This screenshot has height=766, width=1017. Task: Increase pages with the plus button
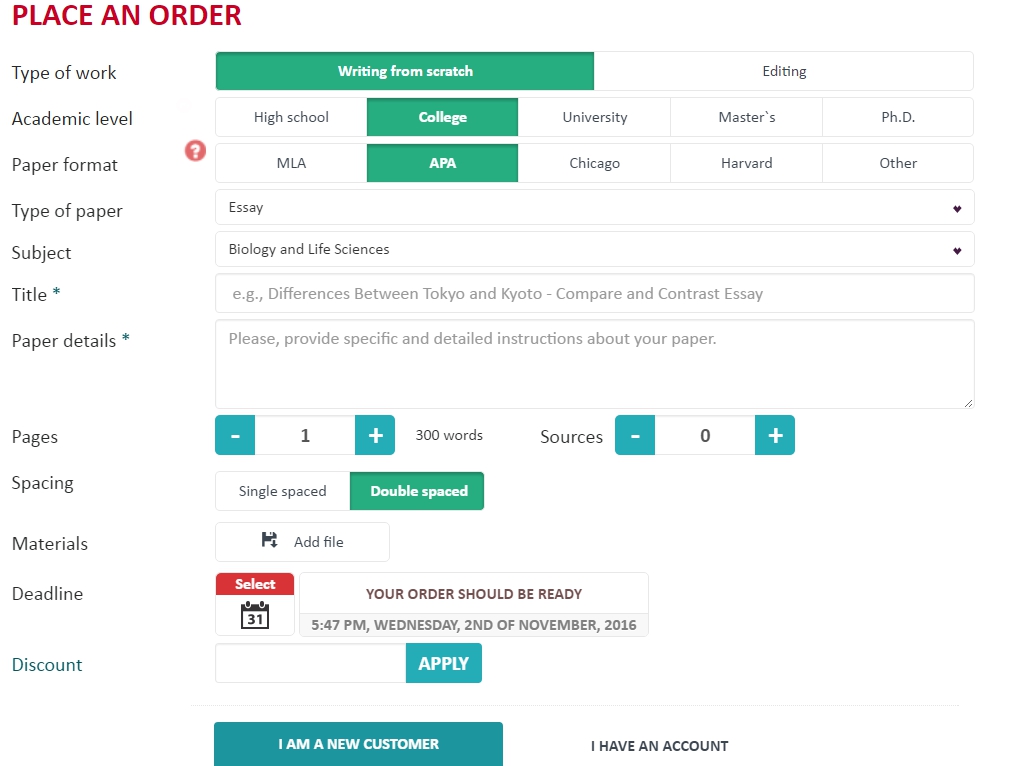375,436
